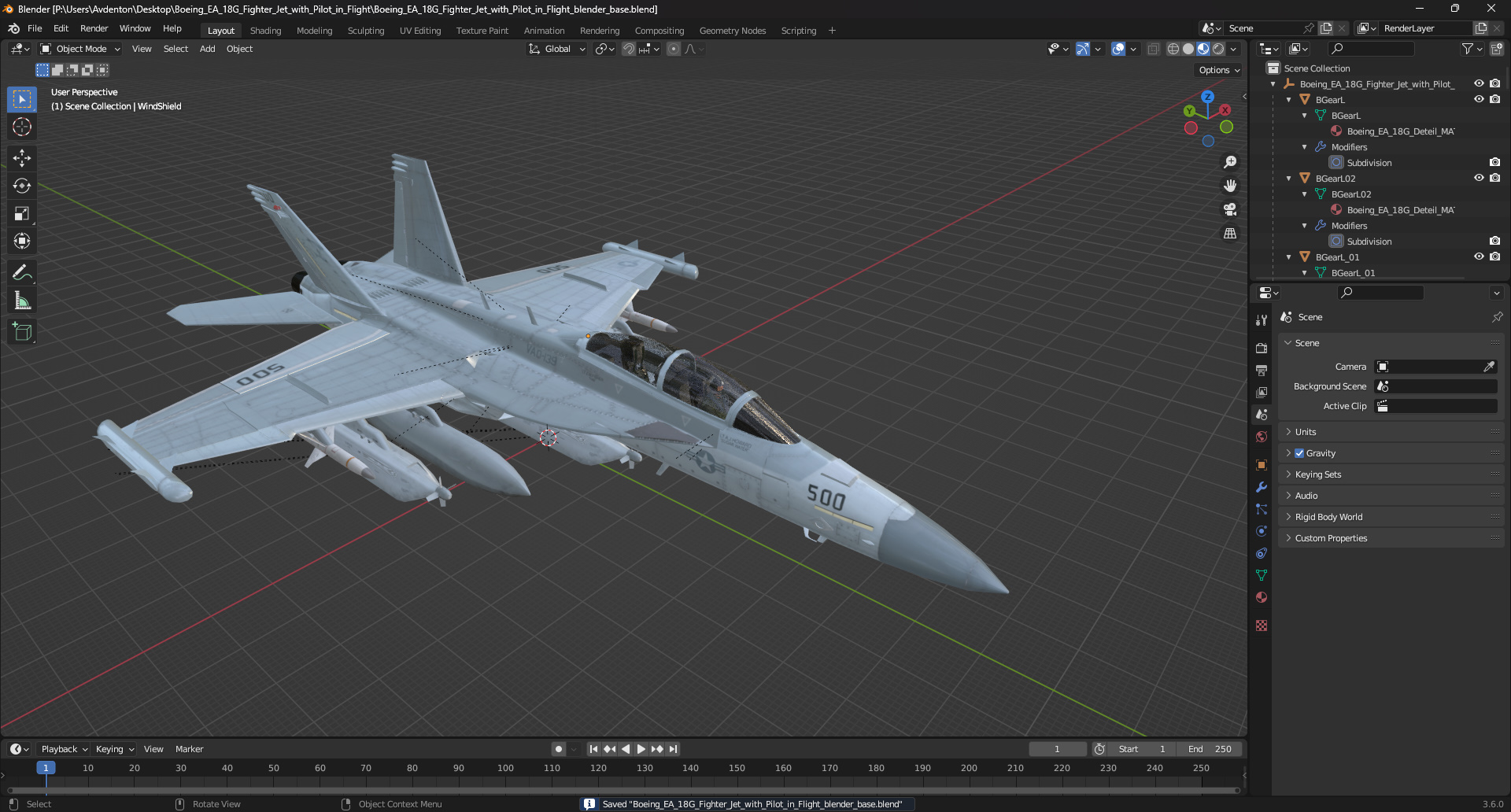Open the Modifiers properties tab
Screen dimensions: 1511x812
coord(1262,487)
